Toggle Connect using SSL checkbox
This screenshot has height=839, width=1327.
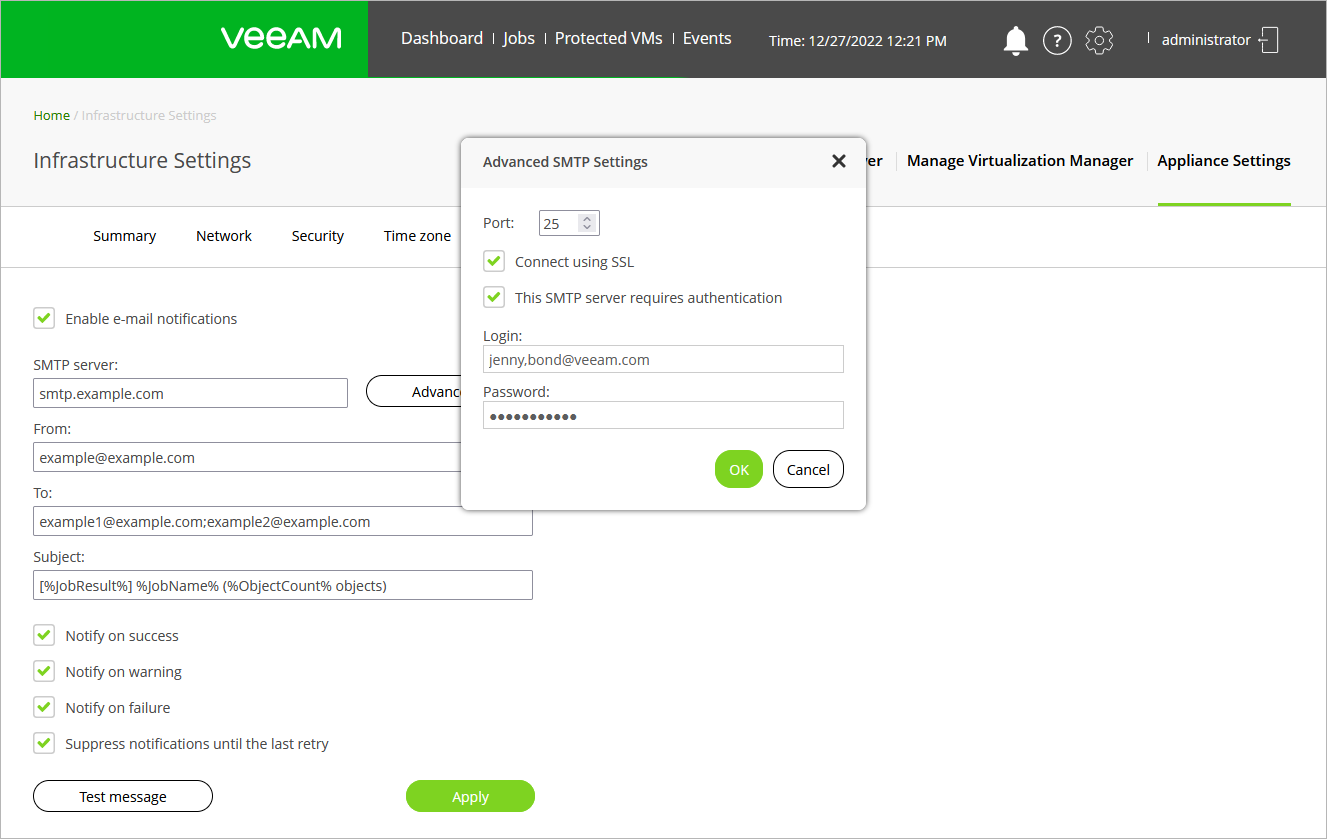pyautogui.click(x=494, y=262)
